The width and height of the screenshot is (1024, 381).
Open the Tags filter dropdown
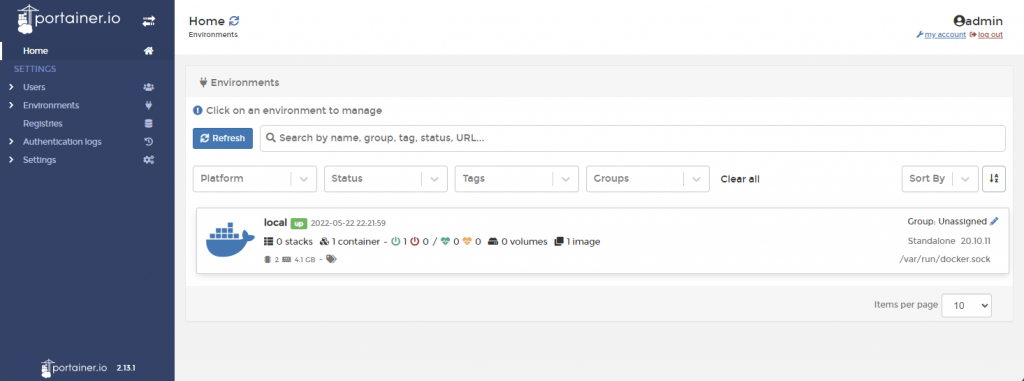517,178
